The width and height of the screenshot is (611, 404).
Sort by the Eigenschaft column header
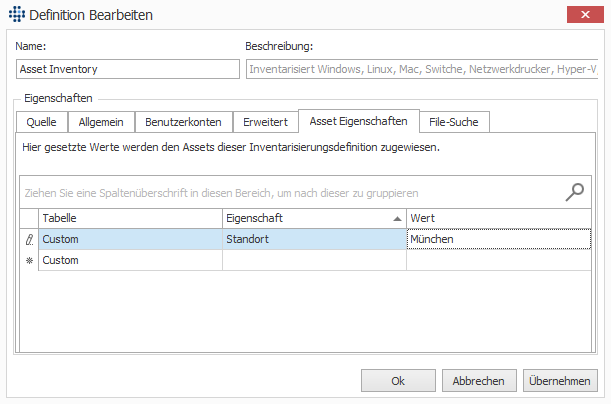(x=313, y=218)
